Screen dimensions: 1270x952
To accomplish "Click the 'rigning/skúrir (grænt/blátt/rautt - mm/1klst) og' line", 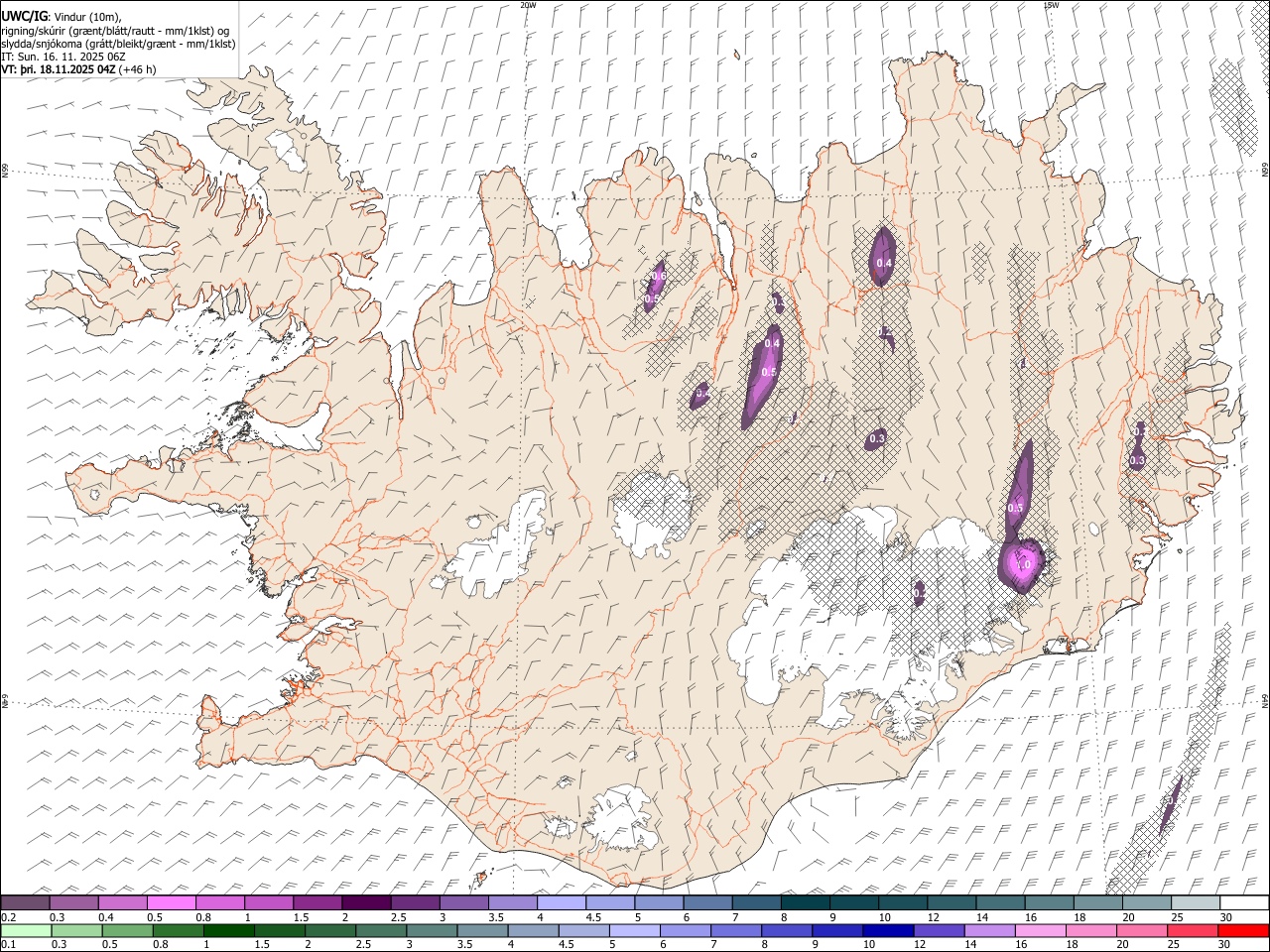I will point(115,31).
